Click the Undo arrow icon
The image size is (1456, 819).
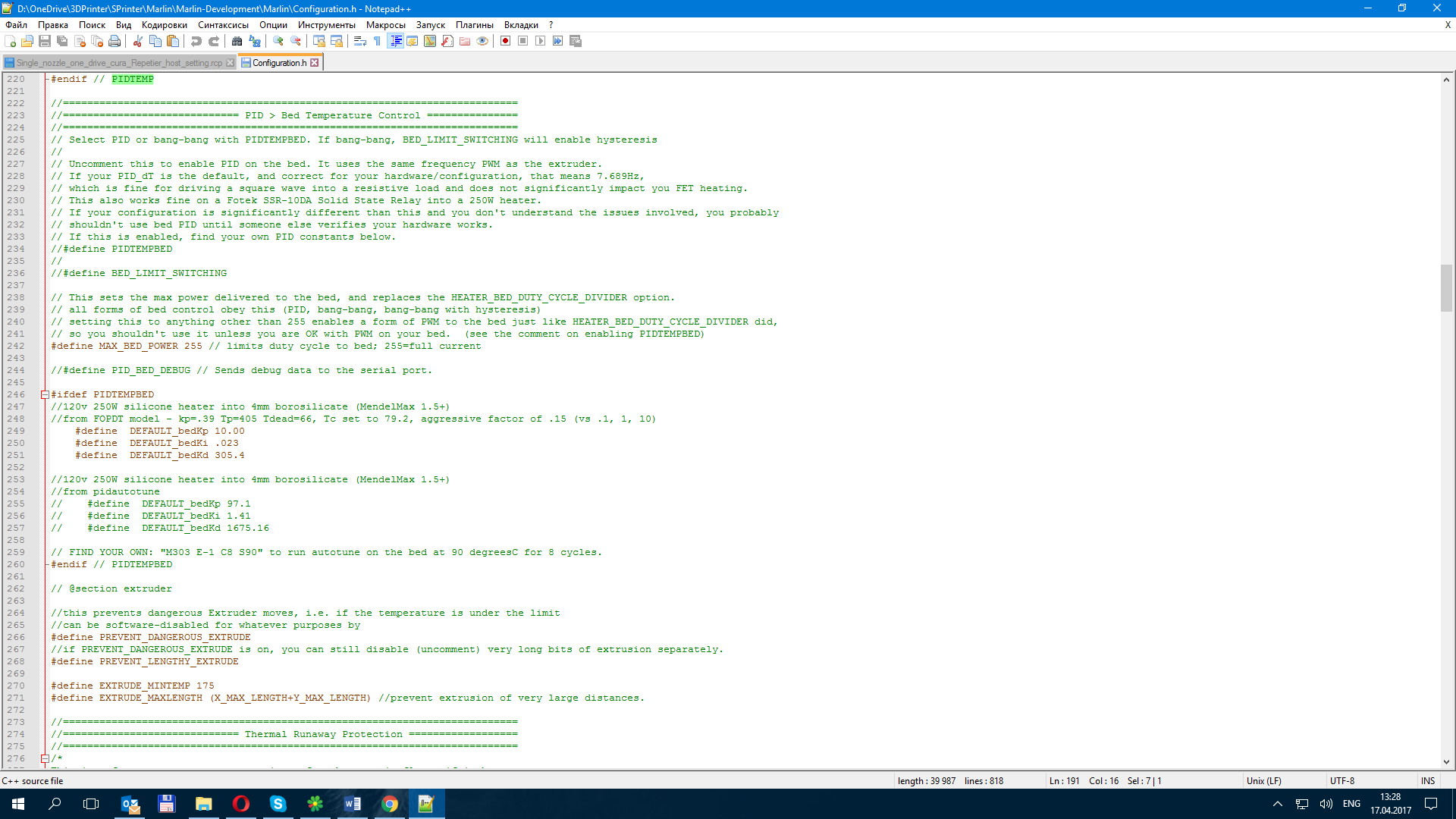196,41
